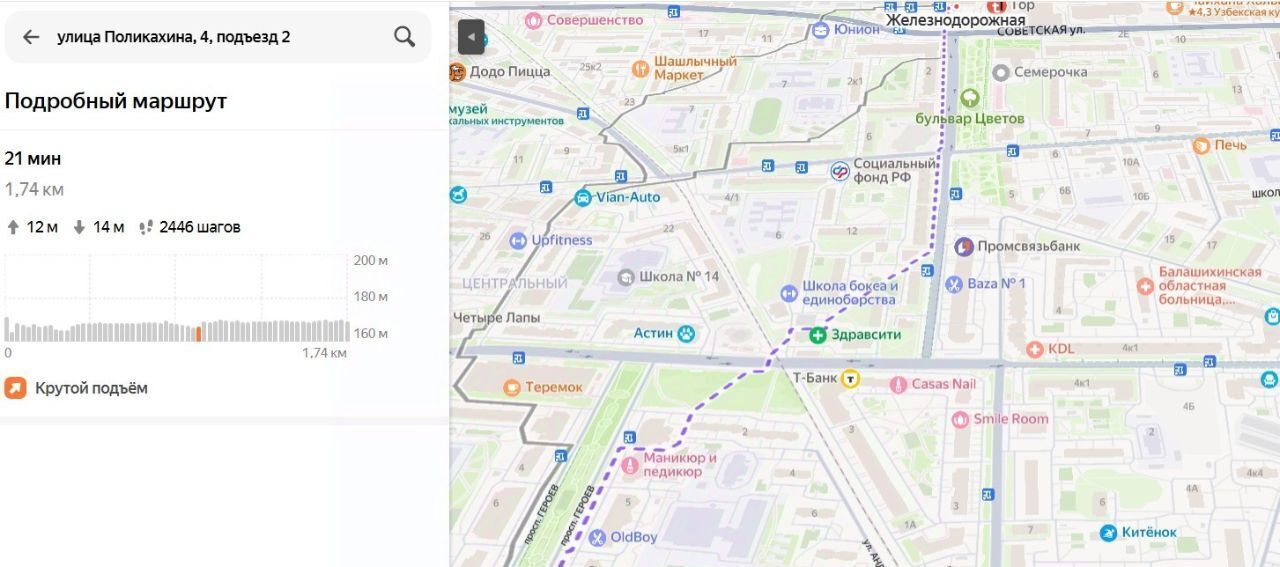Click the Подробный маршрут heading

[116, 101]
